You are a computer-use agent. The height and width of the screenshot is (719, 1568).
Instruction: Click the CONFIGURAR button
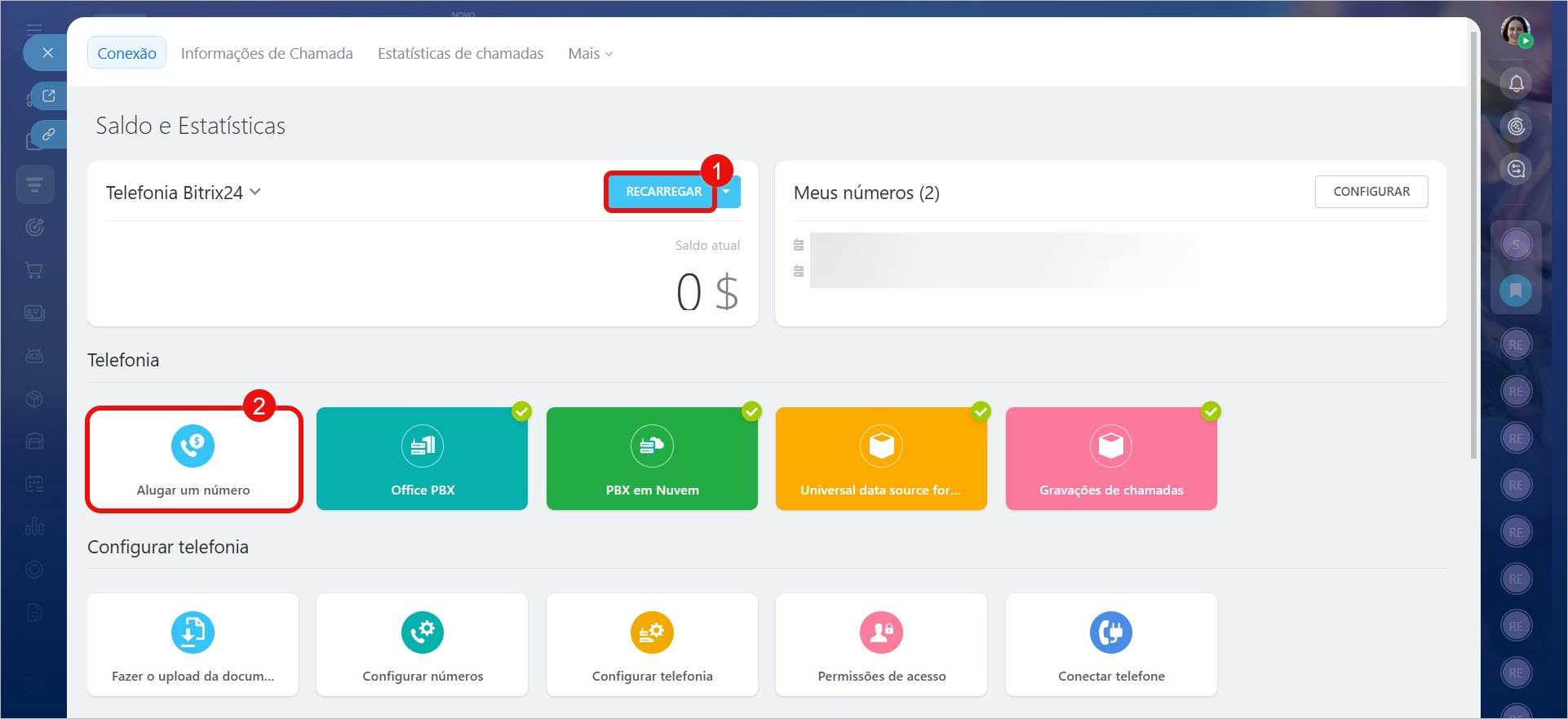[1371, 192]
